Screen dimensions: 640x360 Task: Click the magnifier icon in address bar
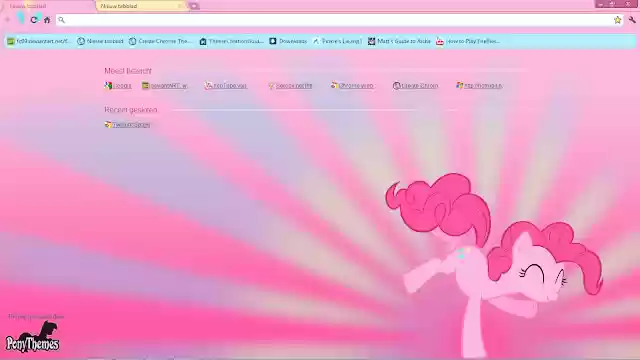tap(61, 20)
